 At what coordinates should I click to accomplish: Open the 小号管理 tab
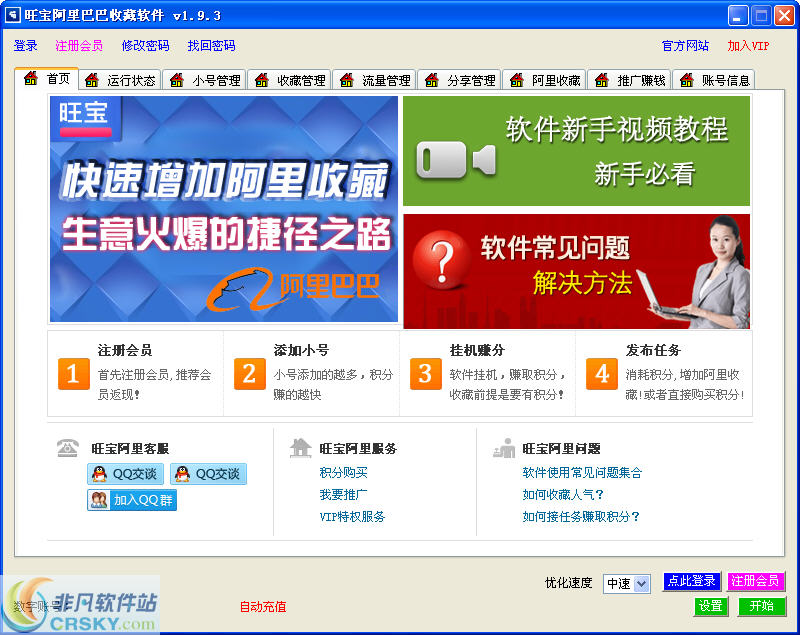205,80
